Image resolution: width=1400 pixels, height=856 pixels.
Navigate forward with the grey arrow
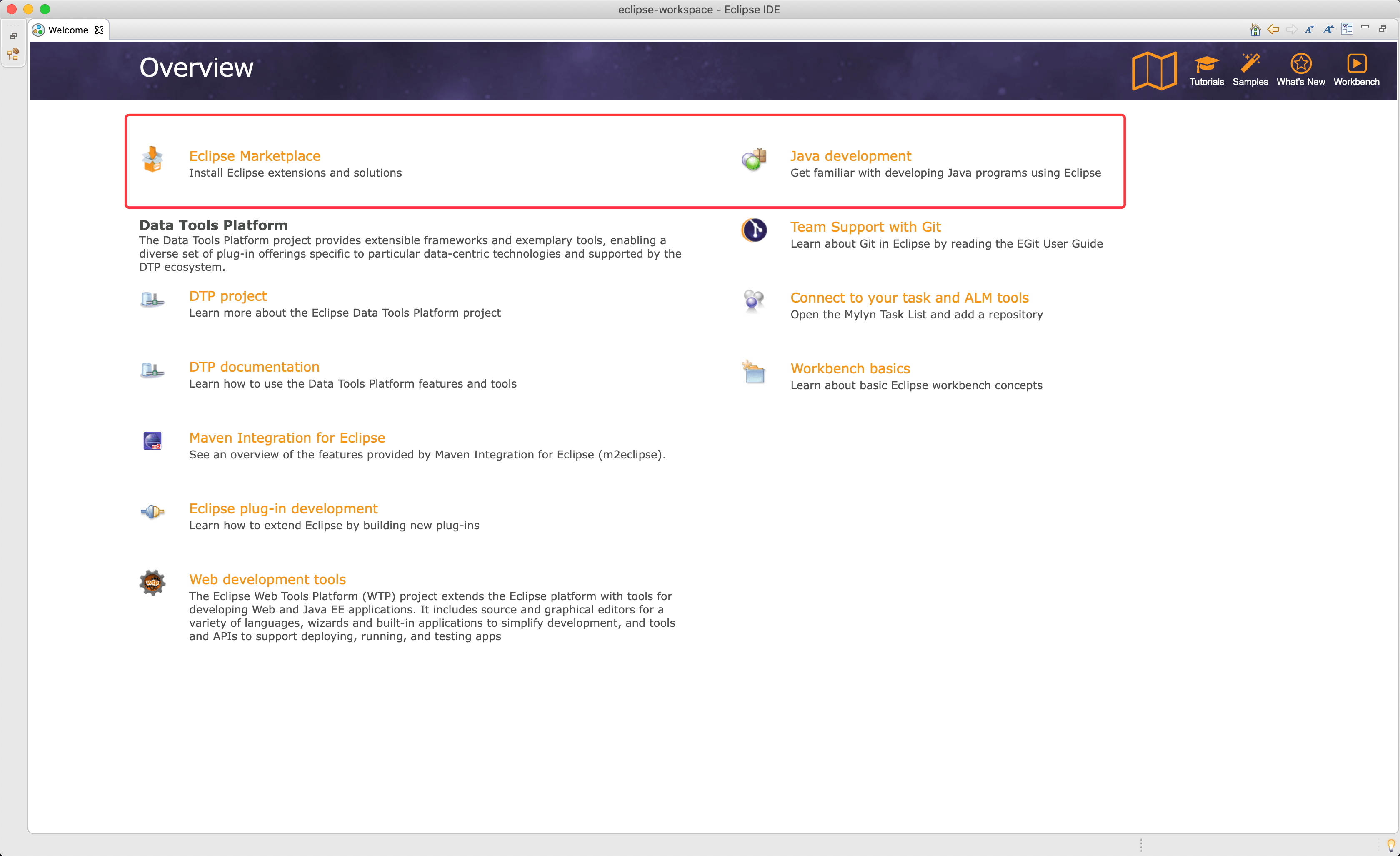[1292, 30]
